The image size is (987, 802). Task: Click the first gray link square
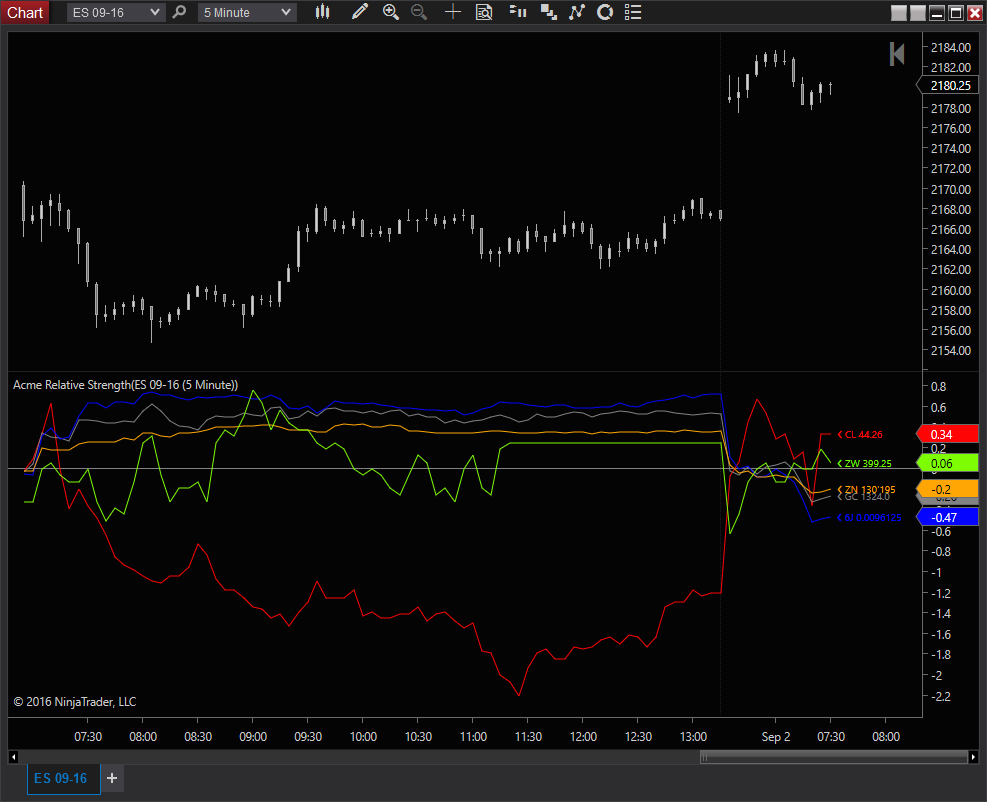[x=899, y=13]
